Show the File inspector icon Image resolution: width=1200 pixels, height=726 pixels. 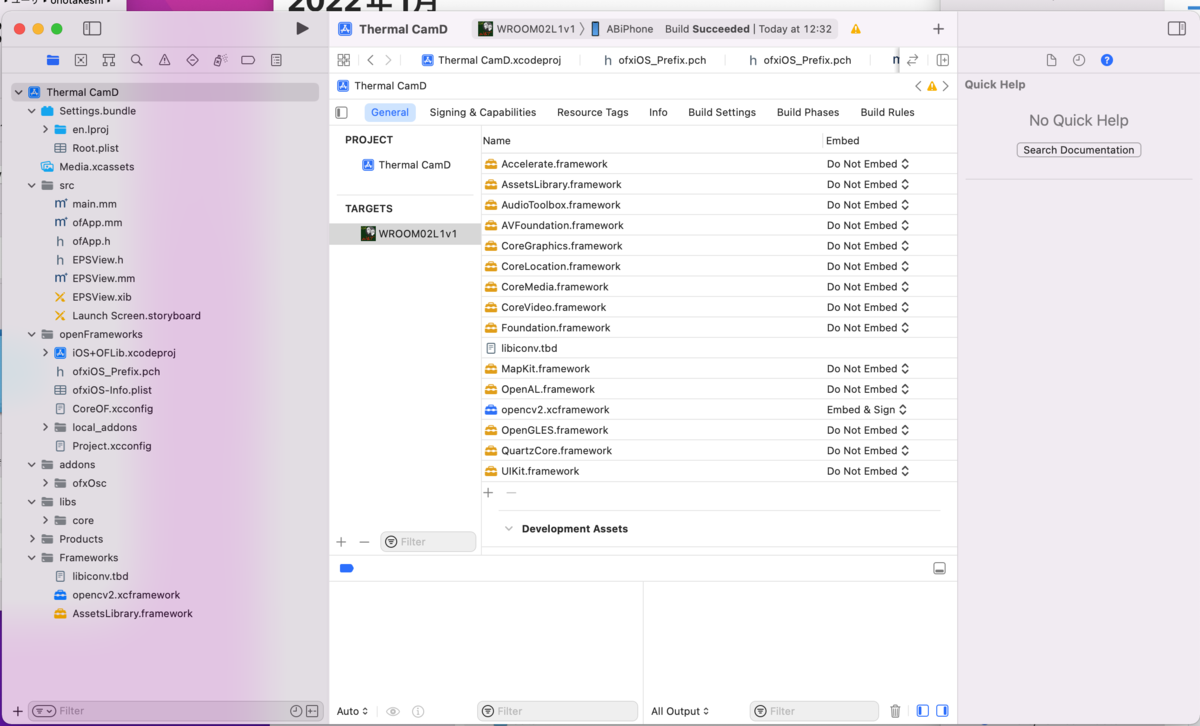[x=1051, y=60]
